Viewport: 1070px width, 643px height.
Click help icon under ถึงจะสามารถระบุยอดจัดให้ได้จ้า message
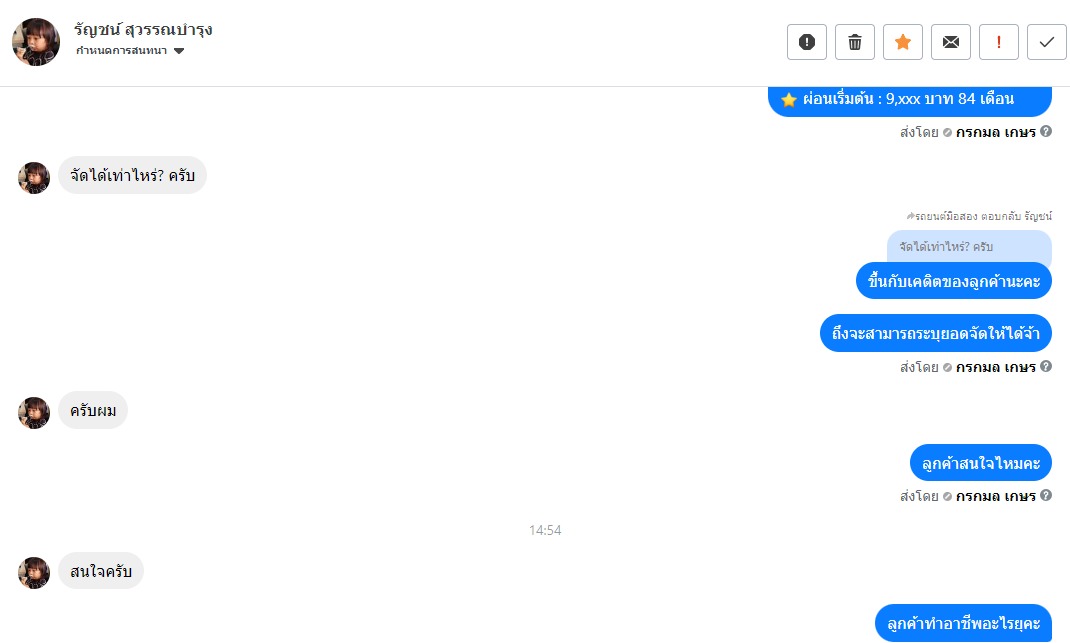click(x=1045, y=367)
